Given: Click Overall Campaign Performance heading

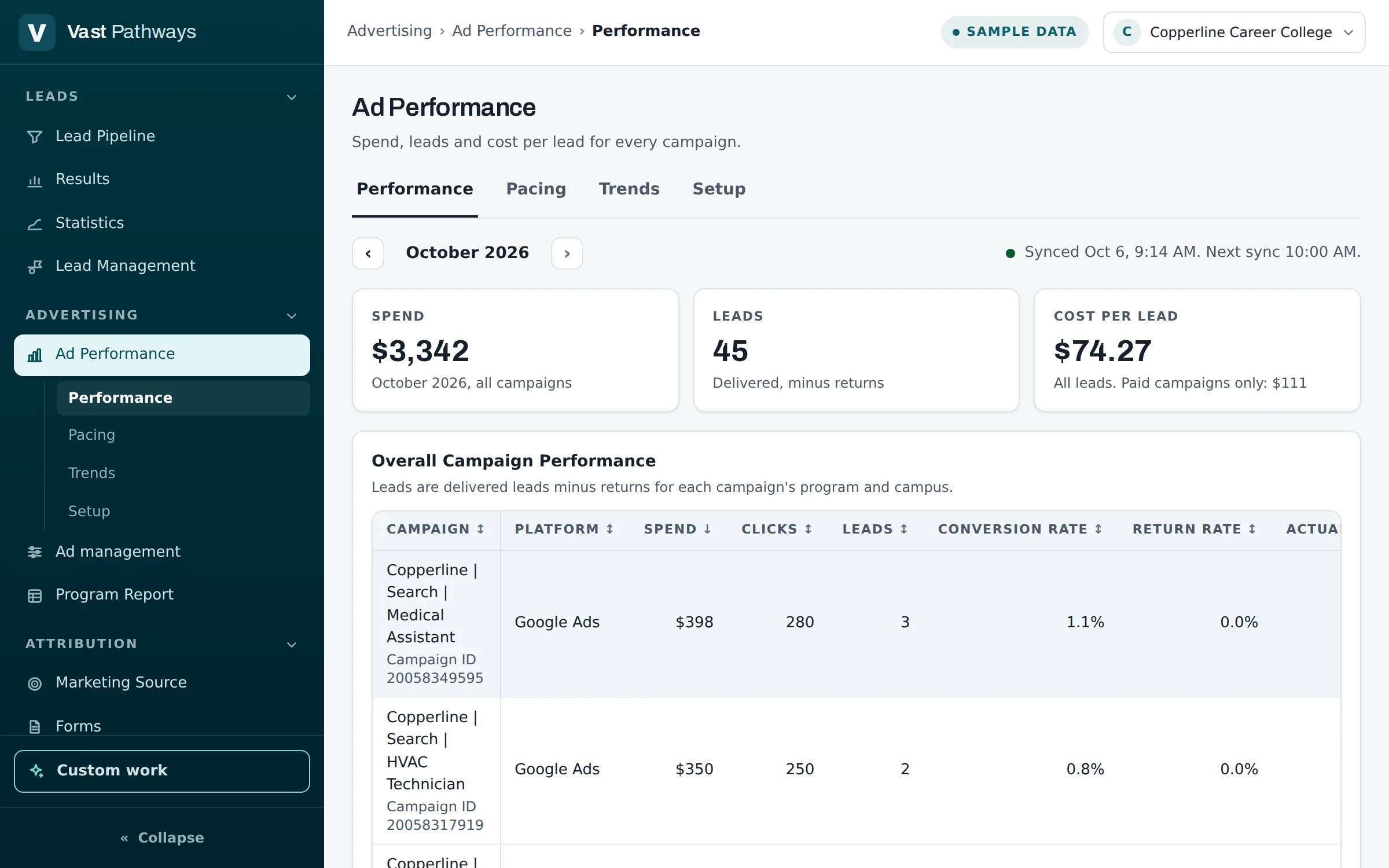Looking at the screenshot, I should (513, 461).
